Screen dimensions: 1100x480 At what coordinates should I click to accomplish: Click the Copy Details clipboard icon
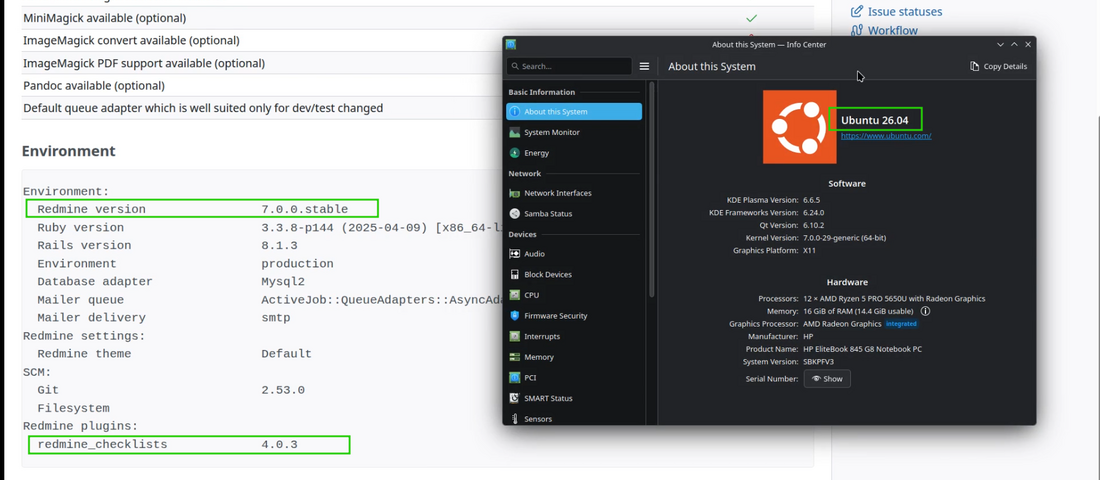974,67
